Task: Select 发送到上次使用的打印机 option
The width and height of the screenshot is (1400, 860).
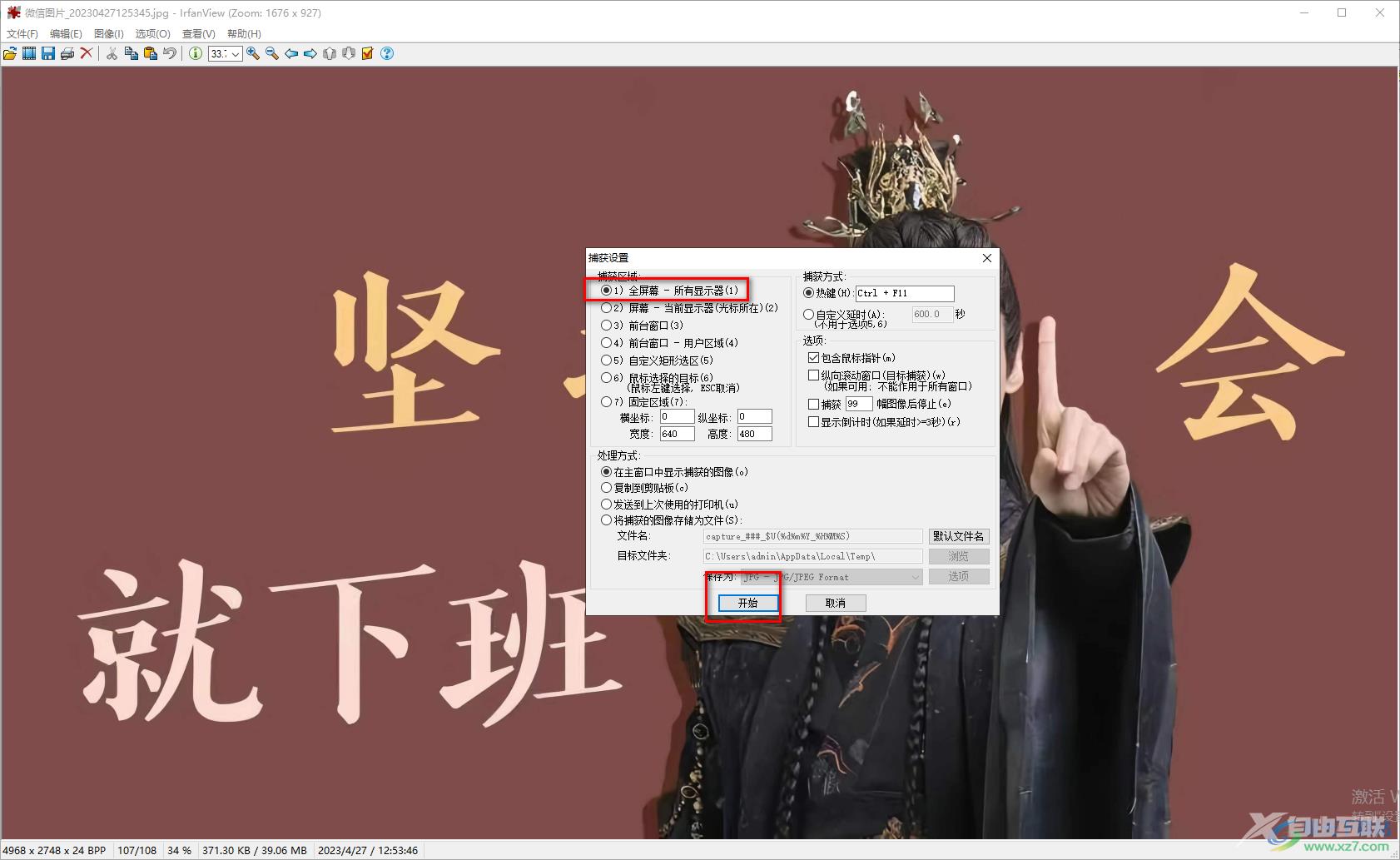Action: pyautogui.click(x=669, y=505)
